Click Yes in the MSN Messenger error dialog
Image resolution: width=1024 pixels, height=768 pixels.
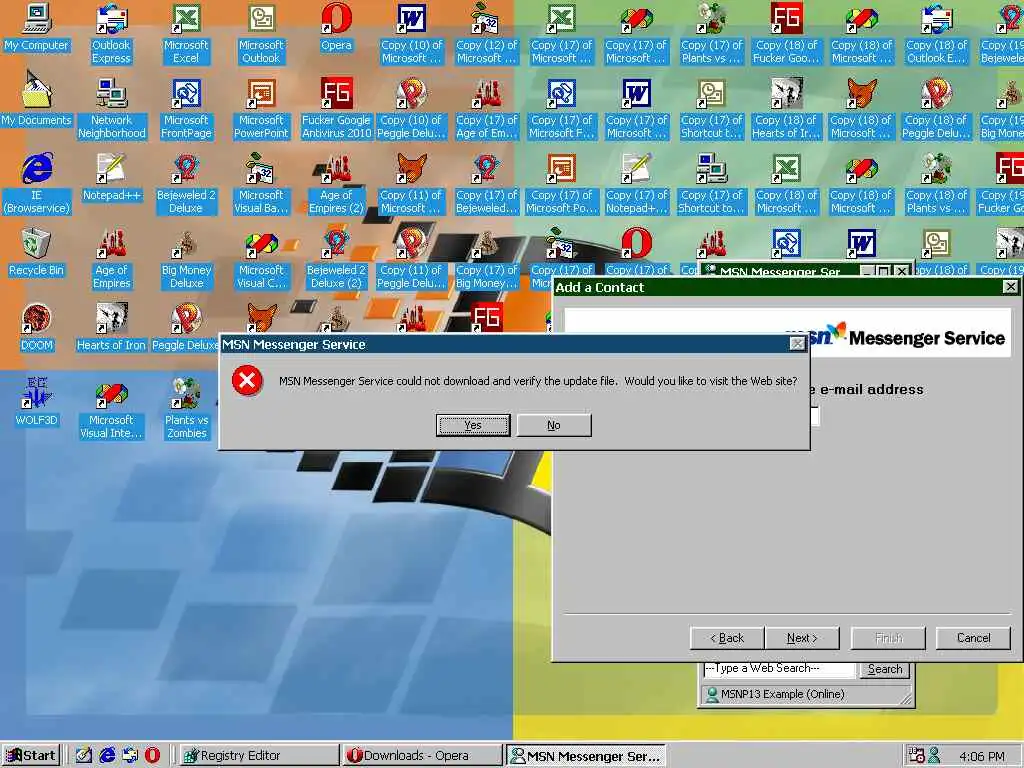point(473,425)
